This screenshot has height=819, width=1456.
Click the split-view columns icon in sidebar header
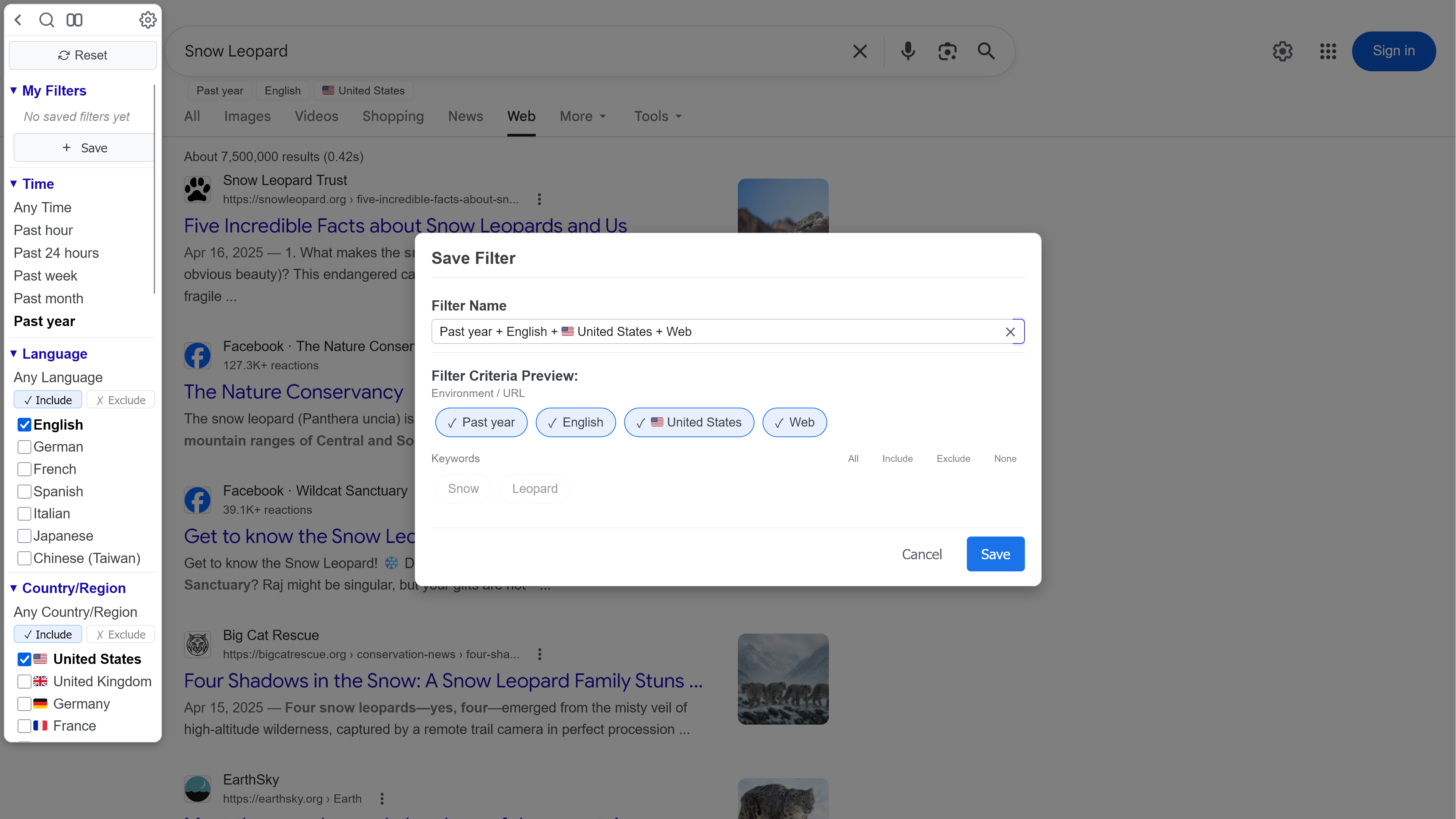[x=74, y=20]
